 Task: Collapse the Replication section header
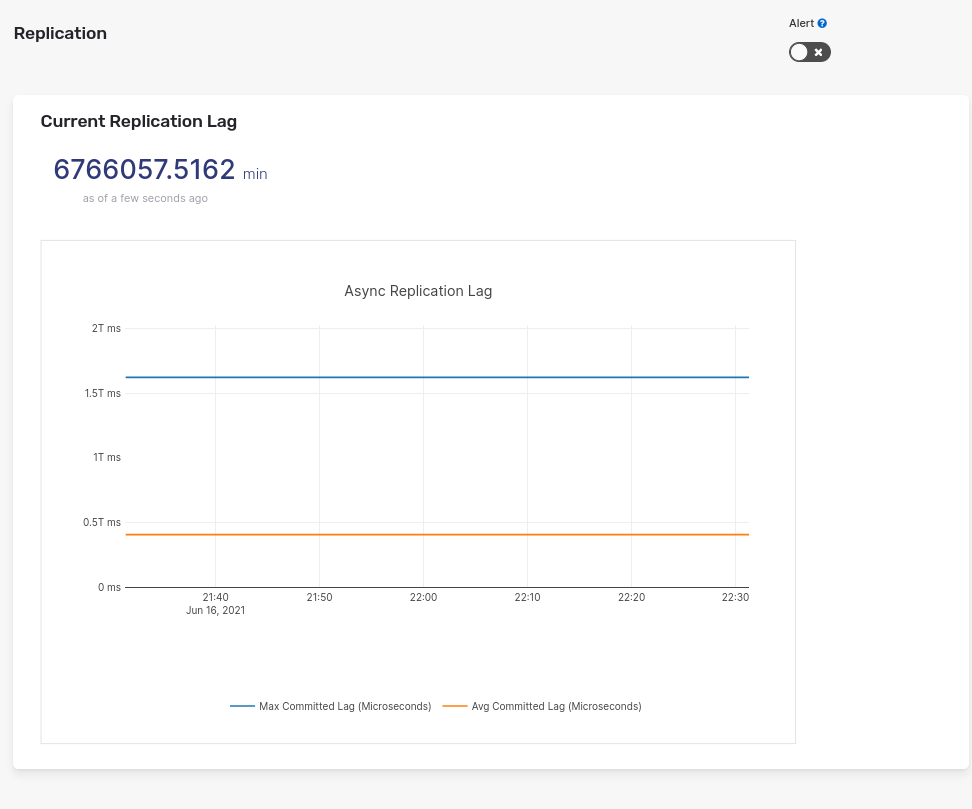point(60,33)
